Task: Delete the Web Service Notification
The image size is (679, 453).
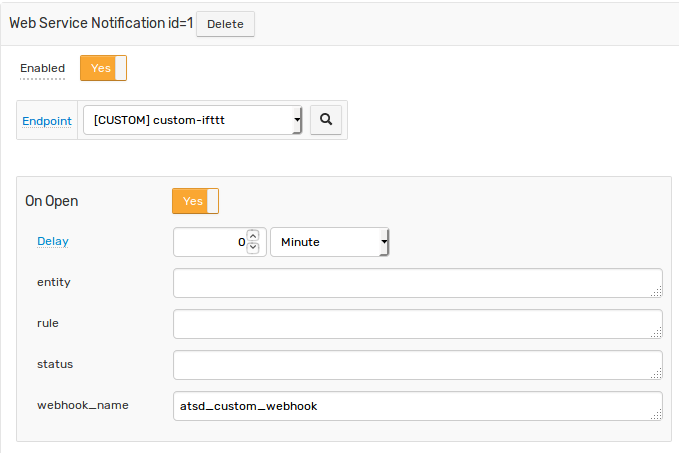Action: [x=225, y=24]
